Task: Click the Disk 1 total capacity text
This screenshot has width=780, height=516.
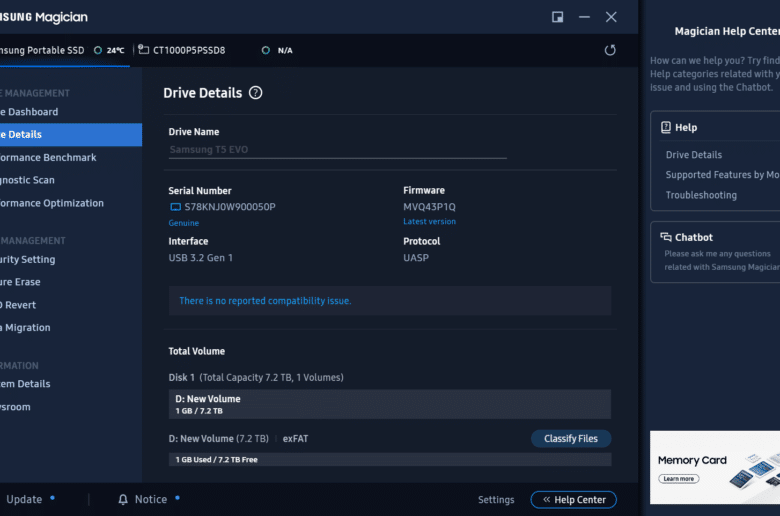Action: click(256, 377)
